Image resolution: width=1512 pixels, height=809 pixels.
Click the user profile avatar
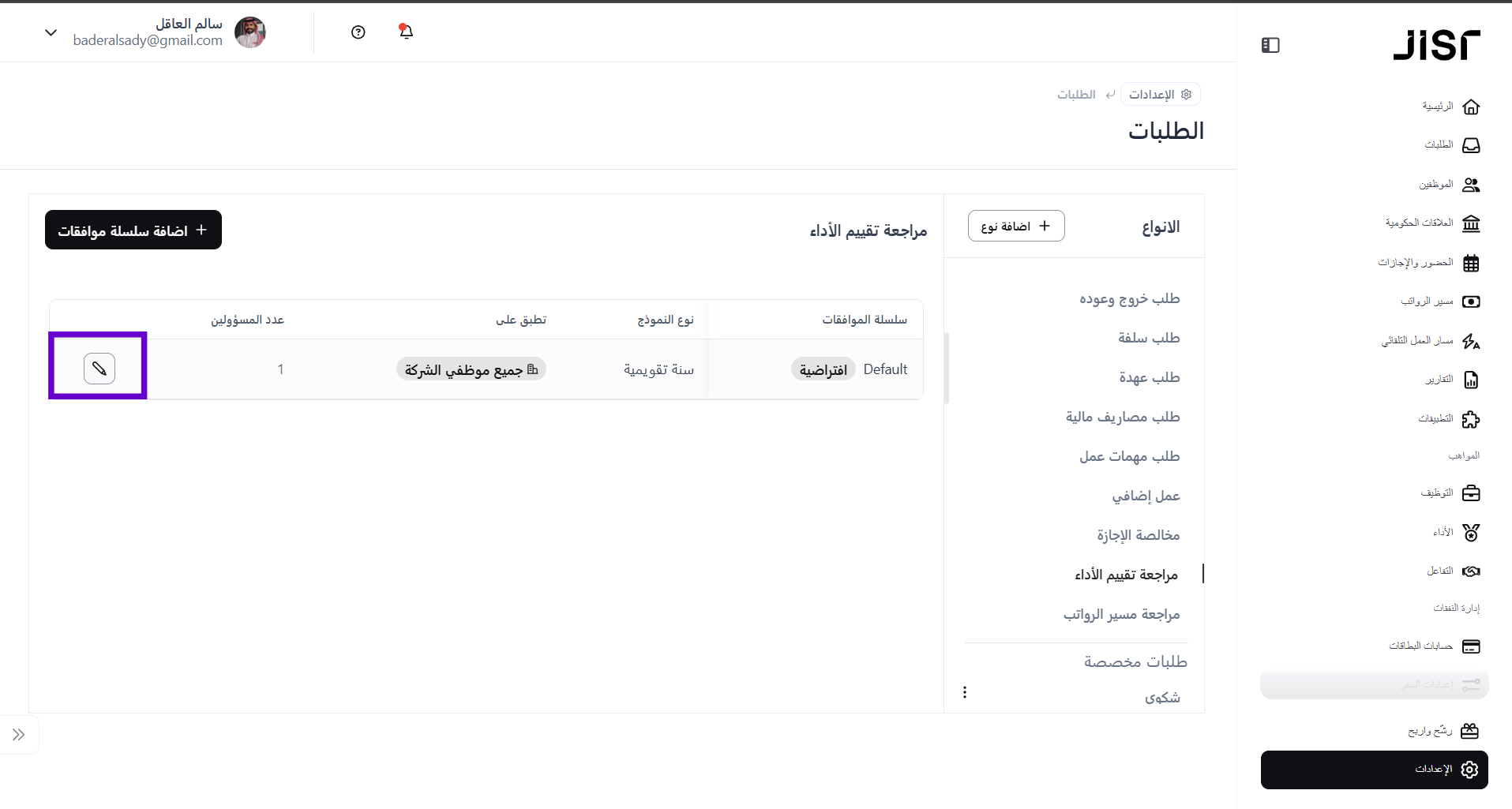pos(250,32)
